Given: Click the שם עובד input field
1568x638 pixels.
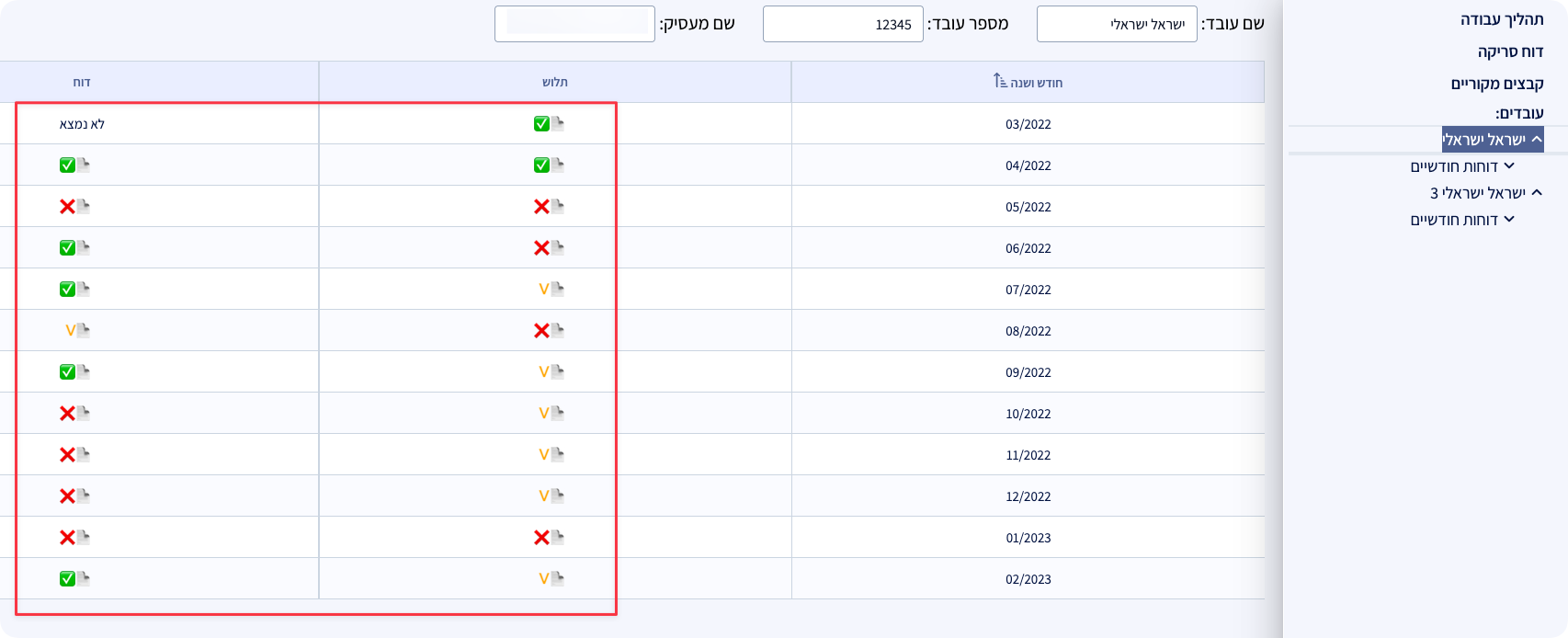Looking at the screenshot, I should pyautogui.click(x=1116, y=24).
